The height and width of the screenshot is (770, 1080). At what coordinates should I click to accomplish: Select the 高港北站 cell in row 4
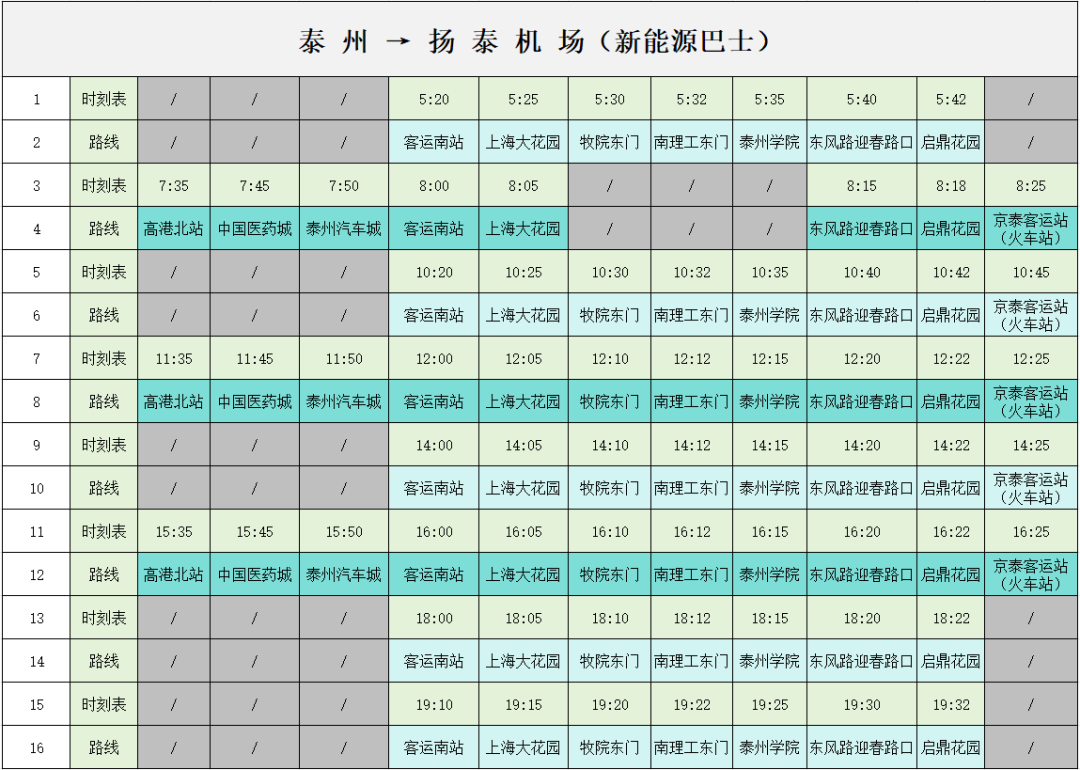[x=172, y=228]
